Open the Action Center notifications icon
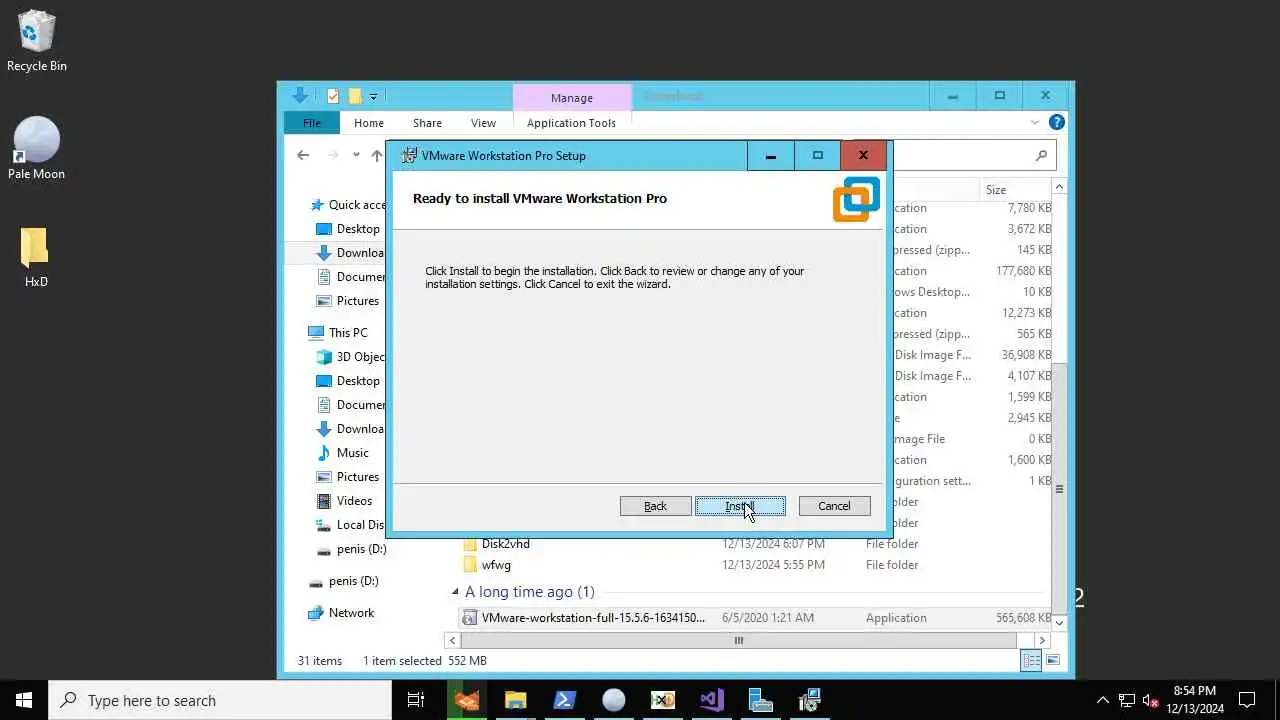The width and height of the screenshot is (1280, 720). (1247, 700)
